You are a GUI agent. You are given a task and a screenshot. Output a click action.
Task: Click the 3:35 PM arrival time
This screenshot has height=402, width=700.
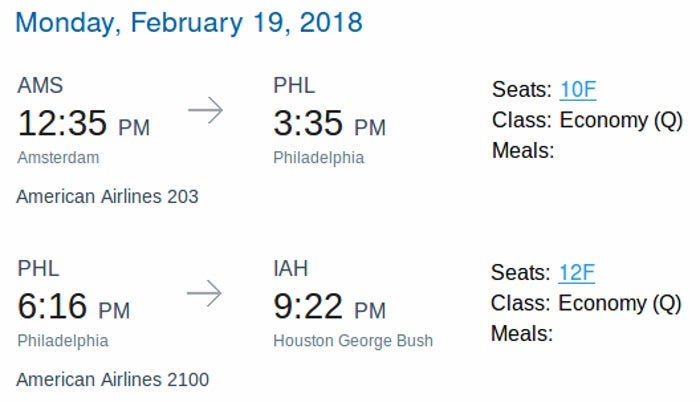(x=329, y=124)
